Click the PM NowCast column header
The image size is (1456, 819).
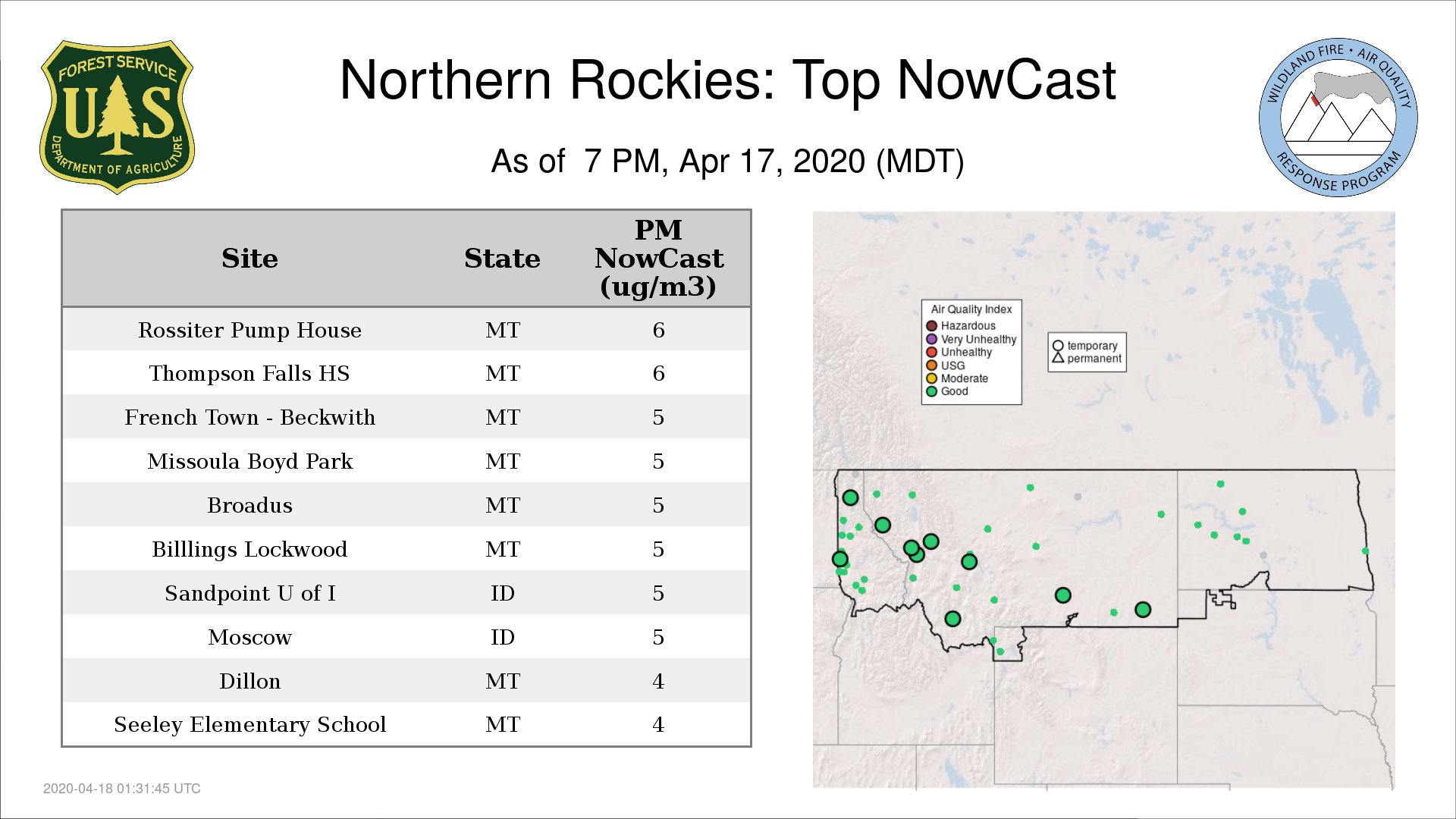[x=658, y=259]
